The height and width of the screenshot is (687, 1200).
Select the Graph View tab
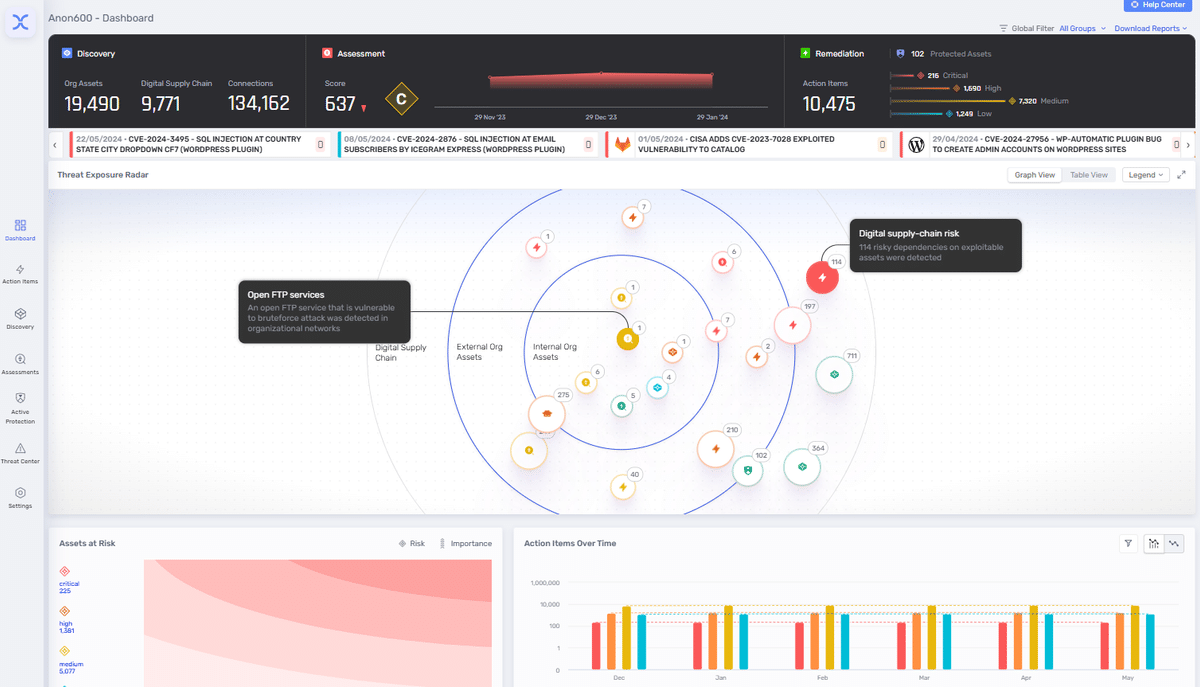pyautogui.click(x=1035, y=175)
